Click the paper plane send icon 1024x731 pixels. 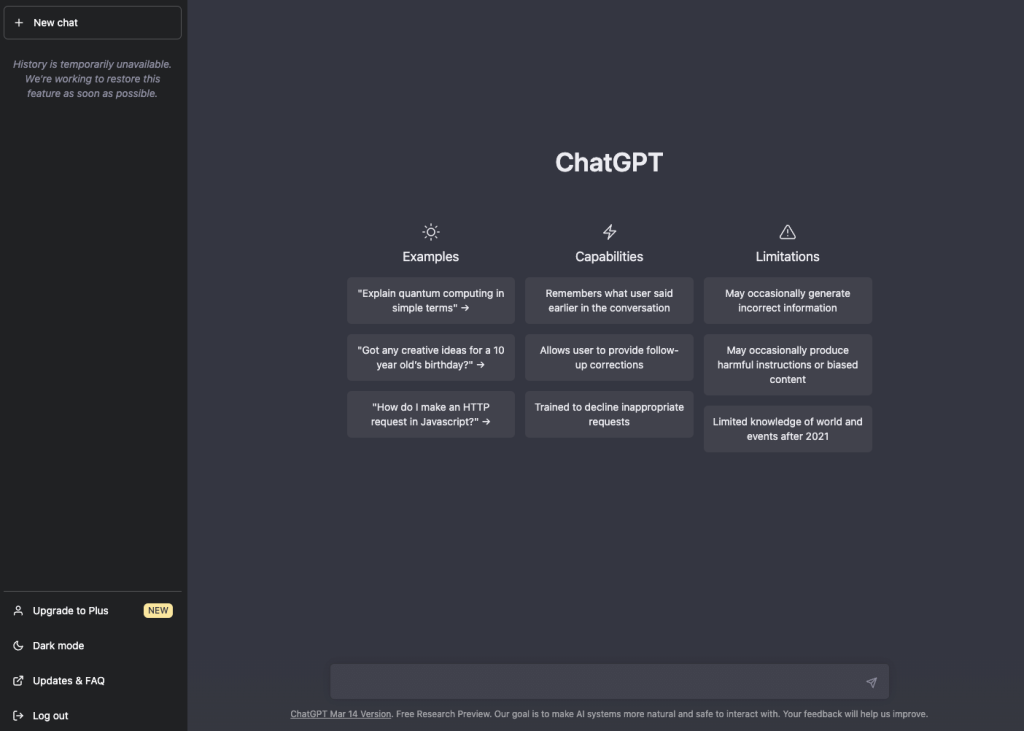(871, 682)
